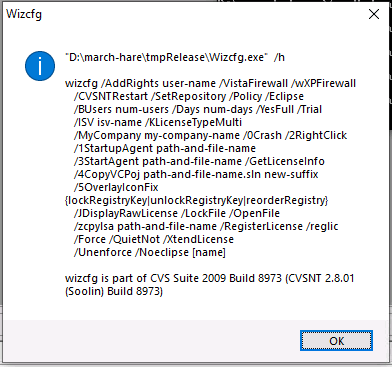The width and height of the screenshot is (392, 367).
Task: Click the /CVSNTRestart option text
Action: (x=111, y=96)
